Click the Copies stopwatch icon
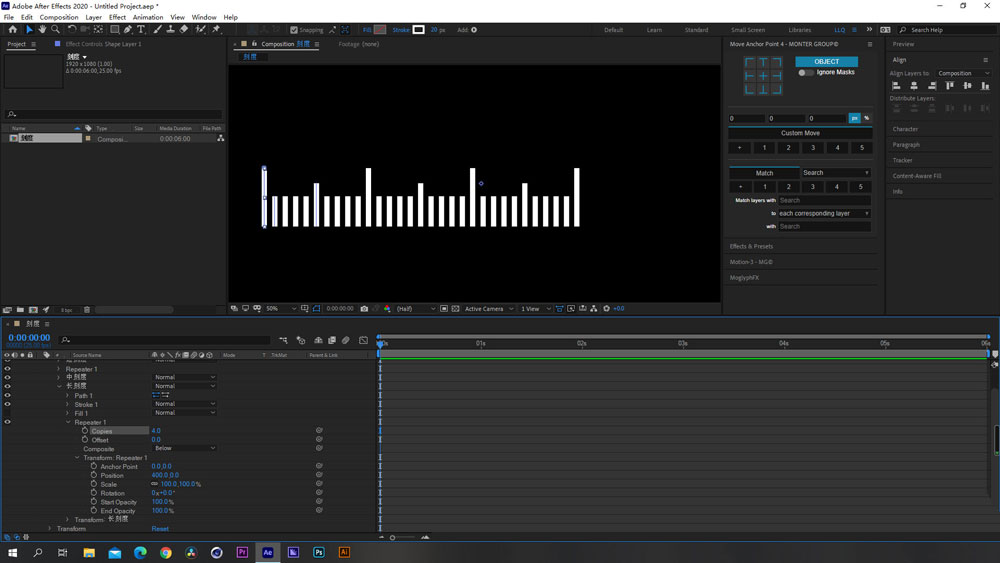The width and height of the screenshot is (1000, 563). coord(85,431)
